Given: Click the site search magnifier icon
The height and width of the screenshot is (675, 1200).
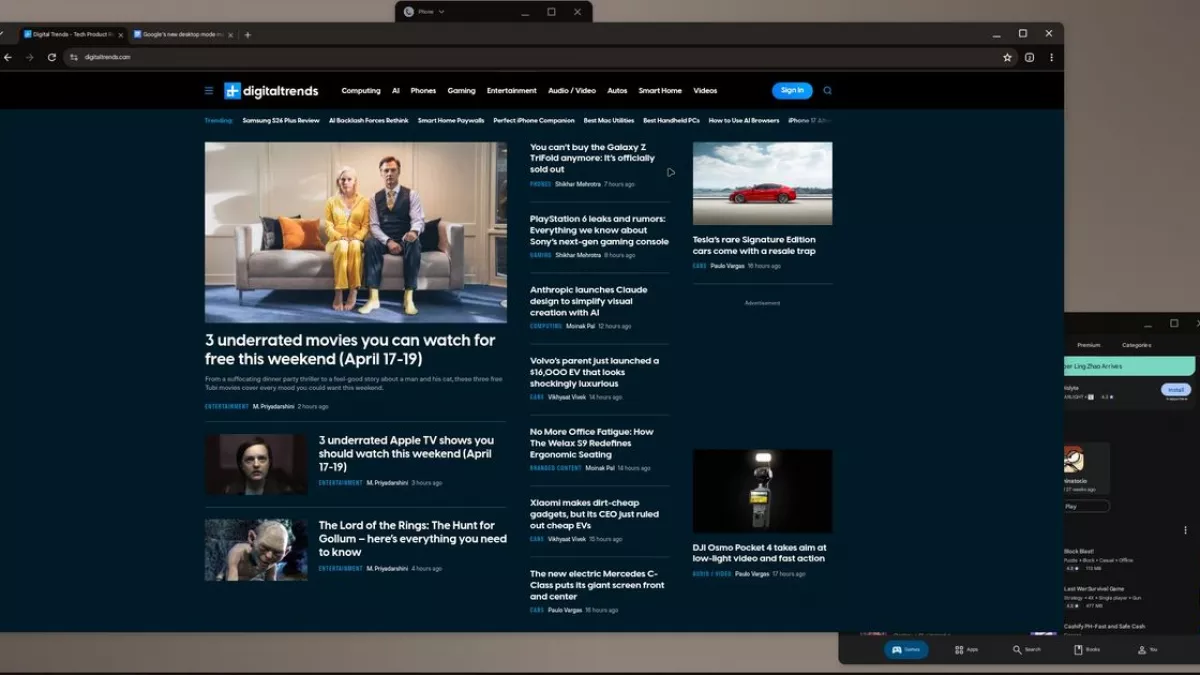Looking at the screenshot, I should click(827, 91).
